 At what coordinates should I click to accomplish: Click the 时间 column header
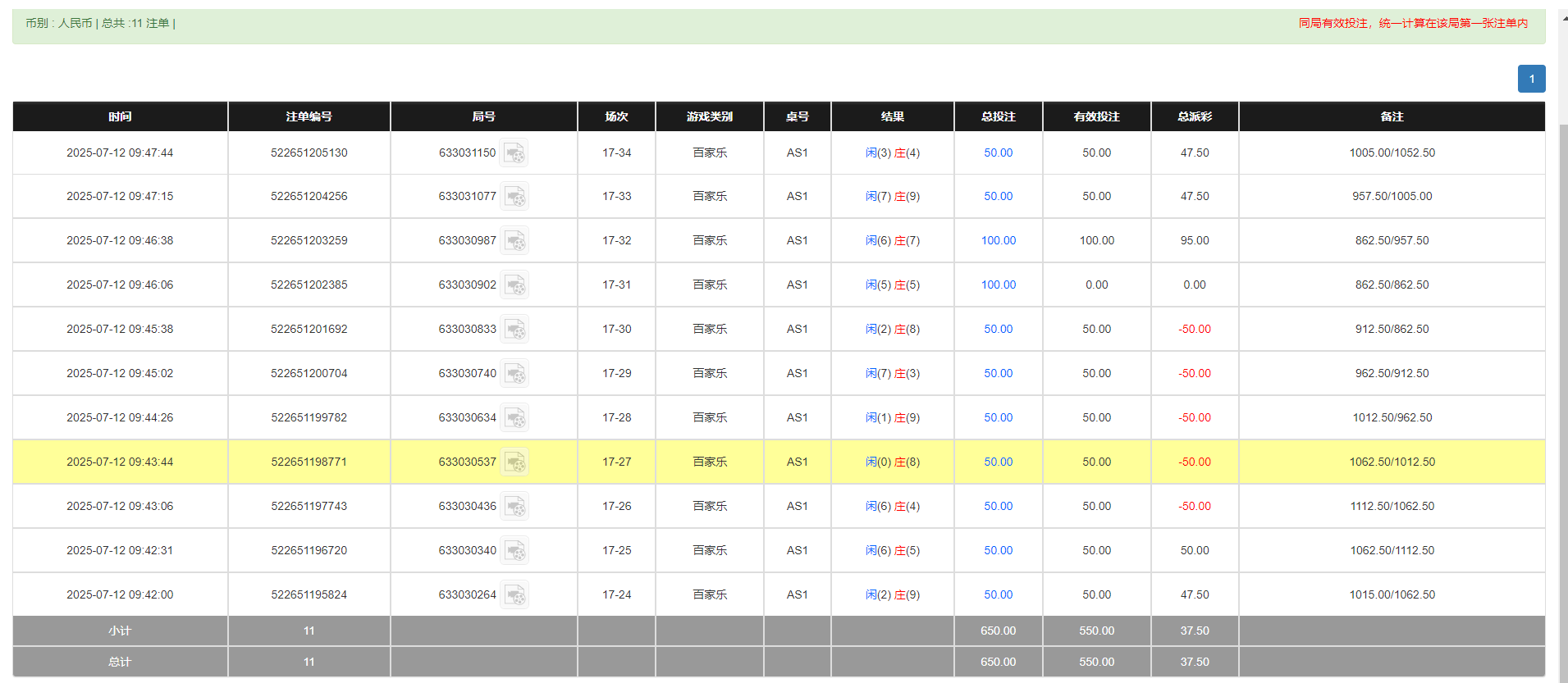(120, 116)
